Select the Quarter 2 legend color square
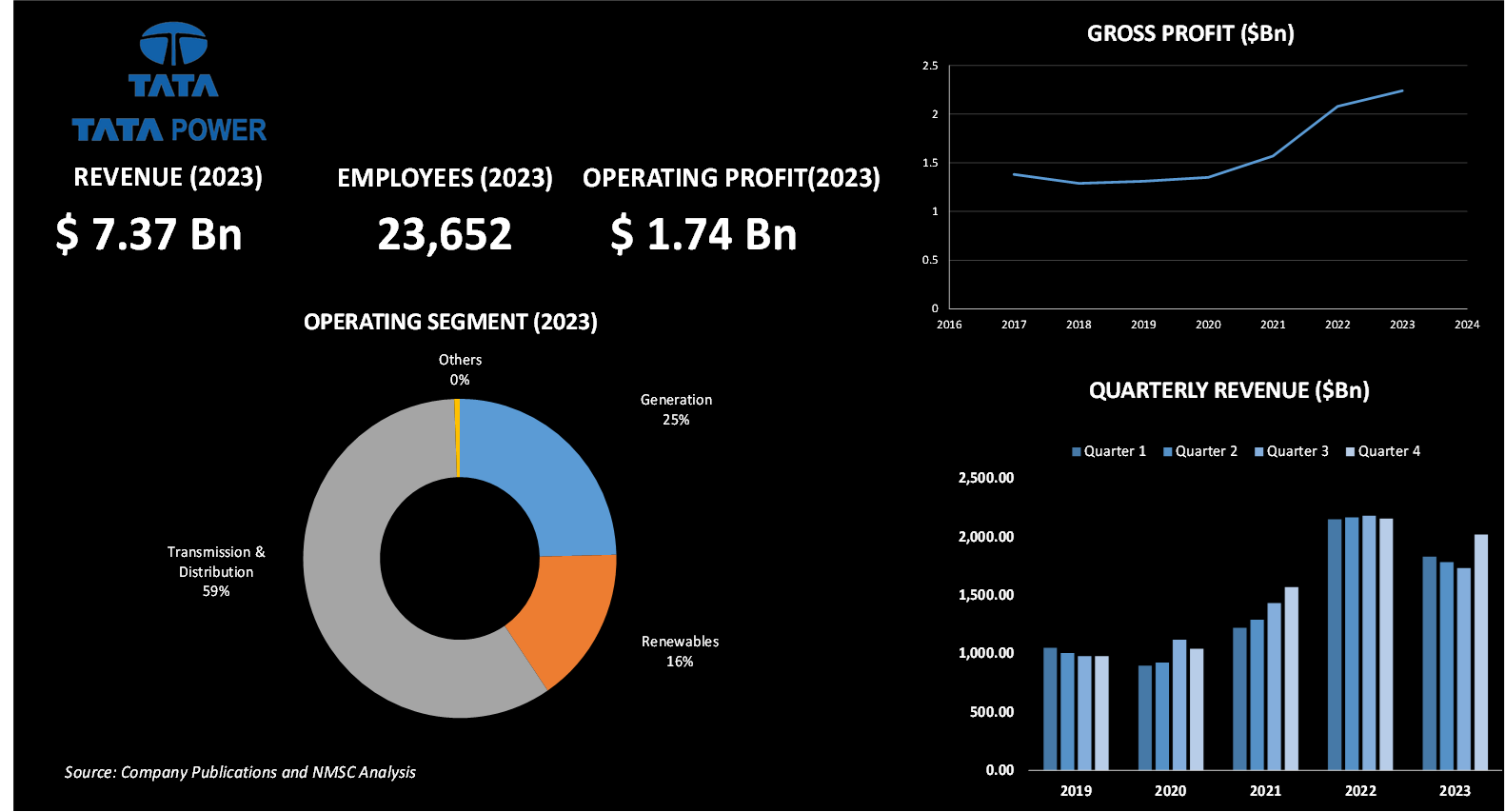 pyautogui.click(x=1168, y=452)
